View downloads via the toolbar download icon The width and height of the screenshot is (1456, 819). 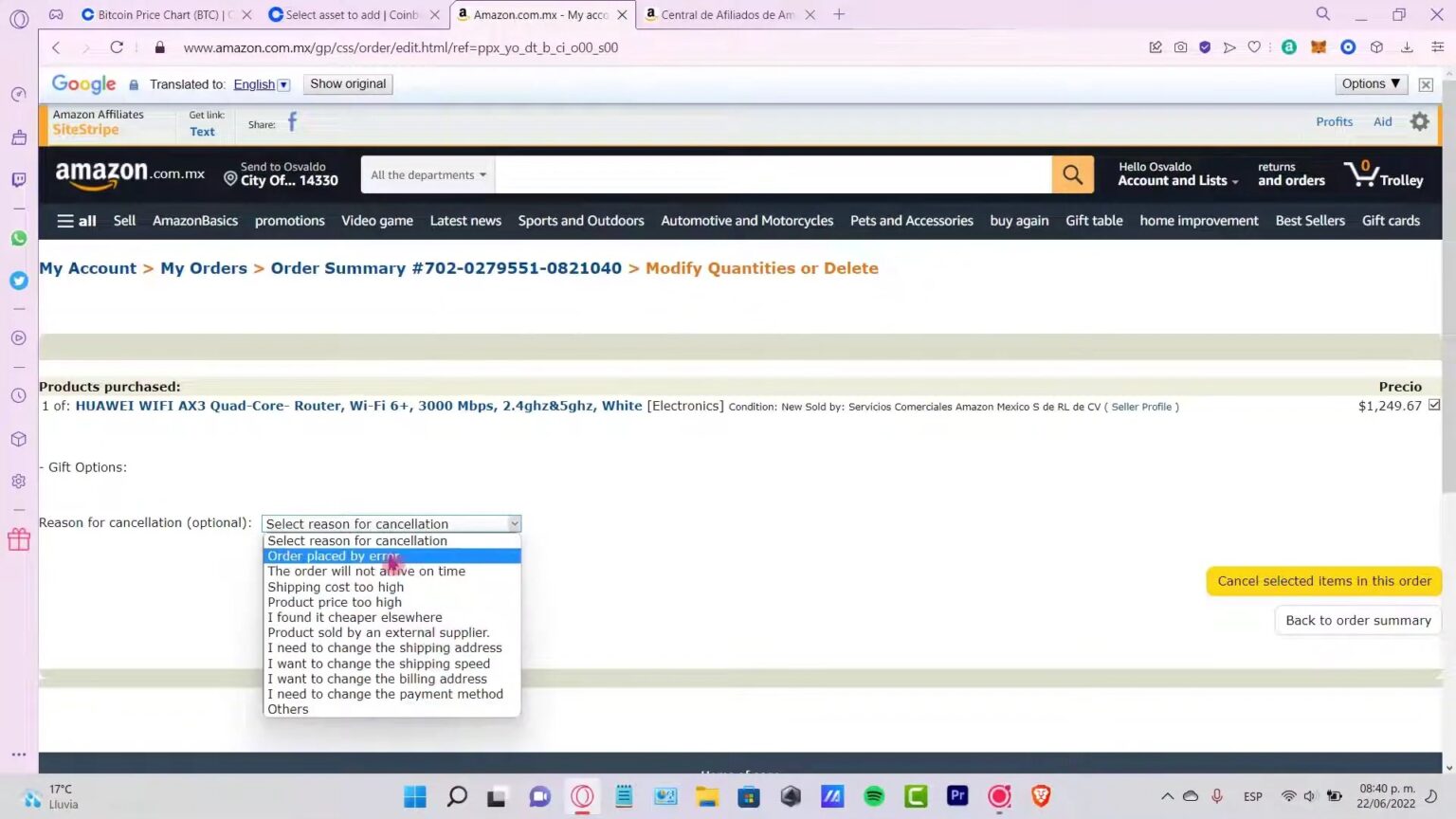tap(1407, 47)
